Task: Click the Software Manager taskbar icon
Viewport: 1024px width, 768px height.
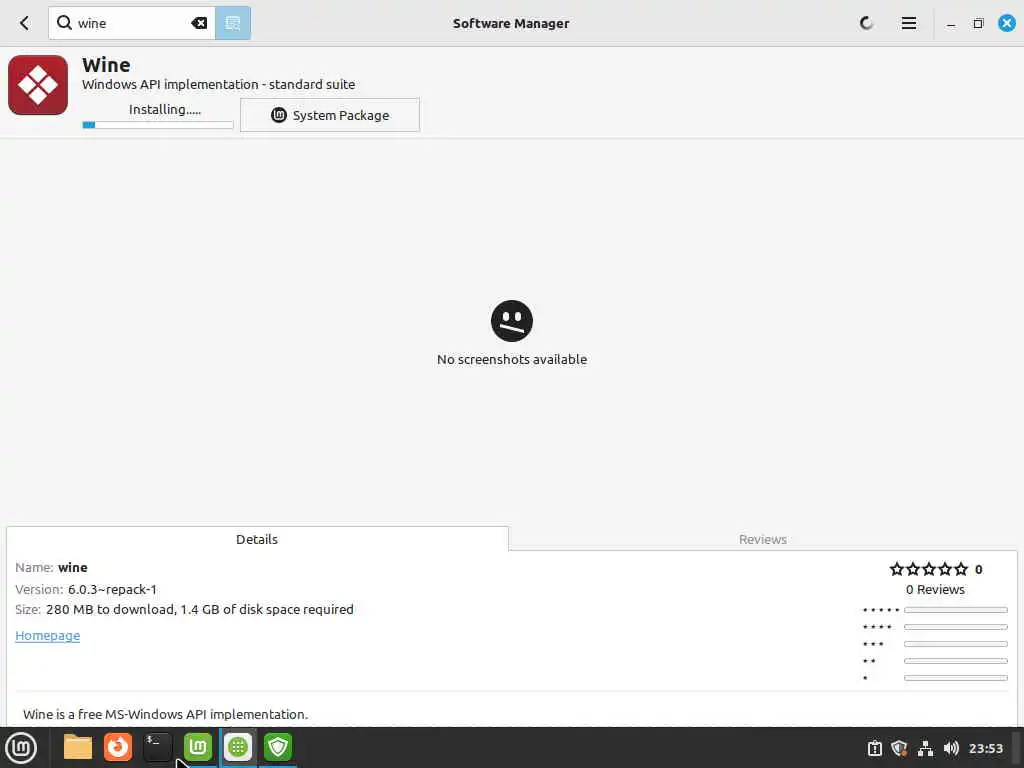Action: [x=238, y=747]
